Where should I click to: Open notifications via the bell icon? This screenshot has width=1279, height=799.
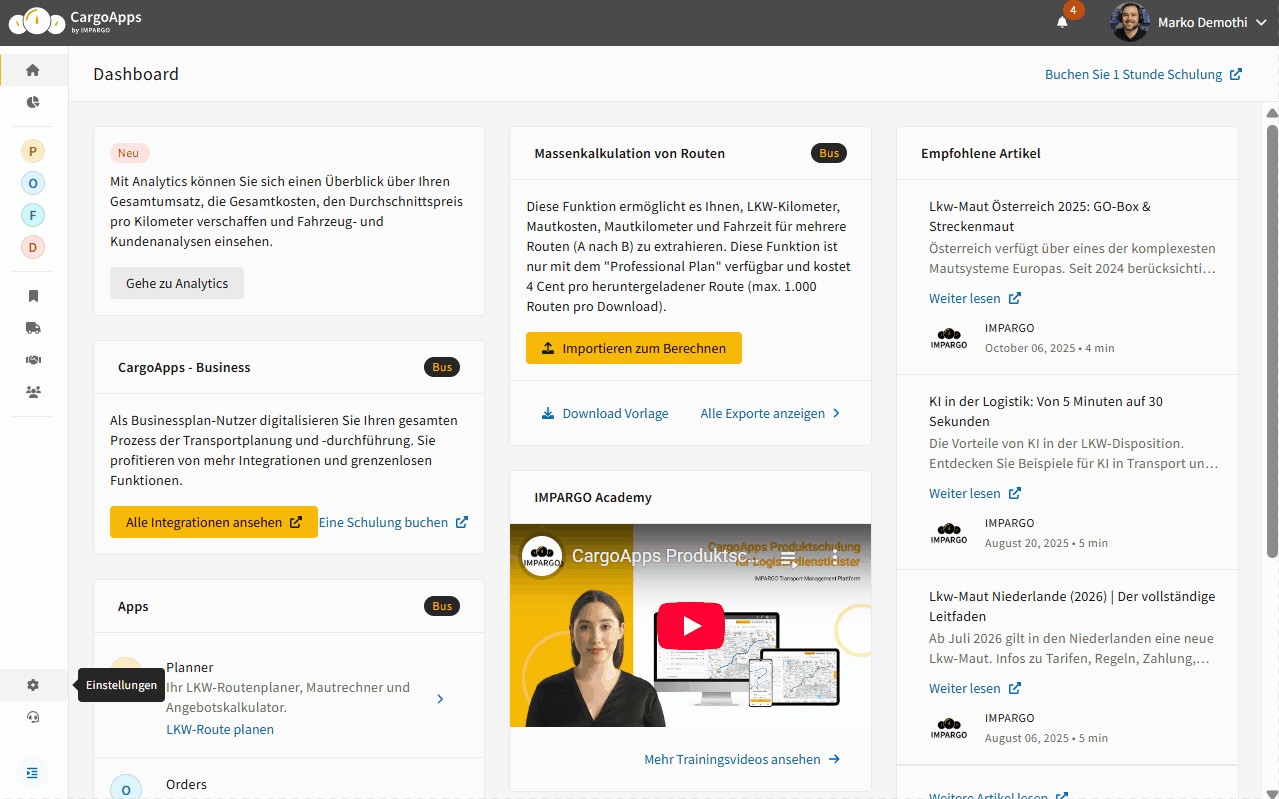click(x=1062, y=22)
